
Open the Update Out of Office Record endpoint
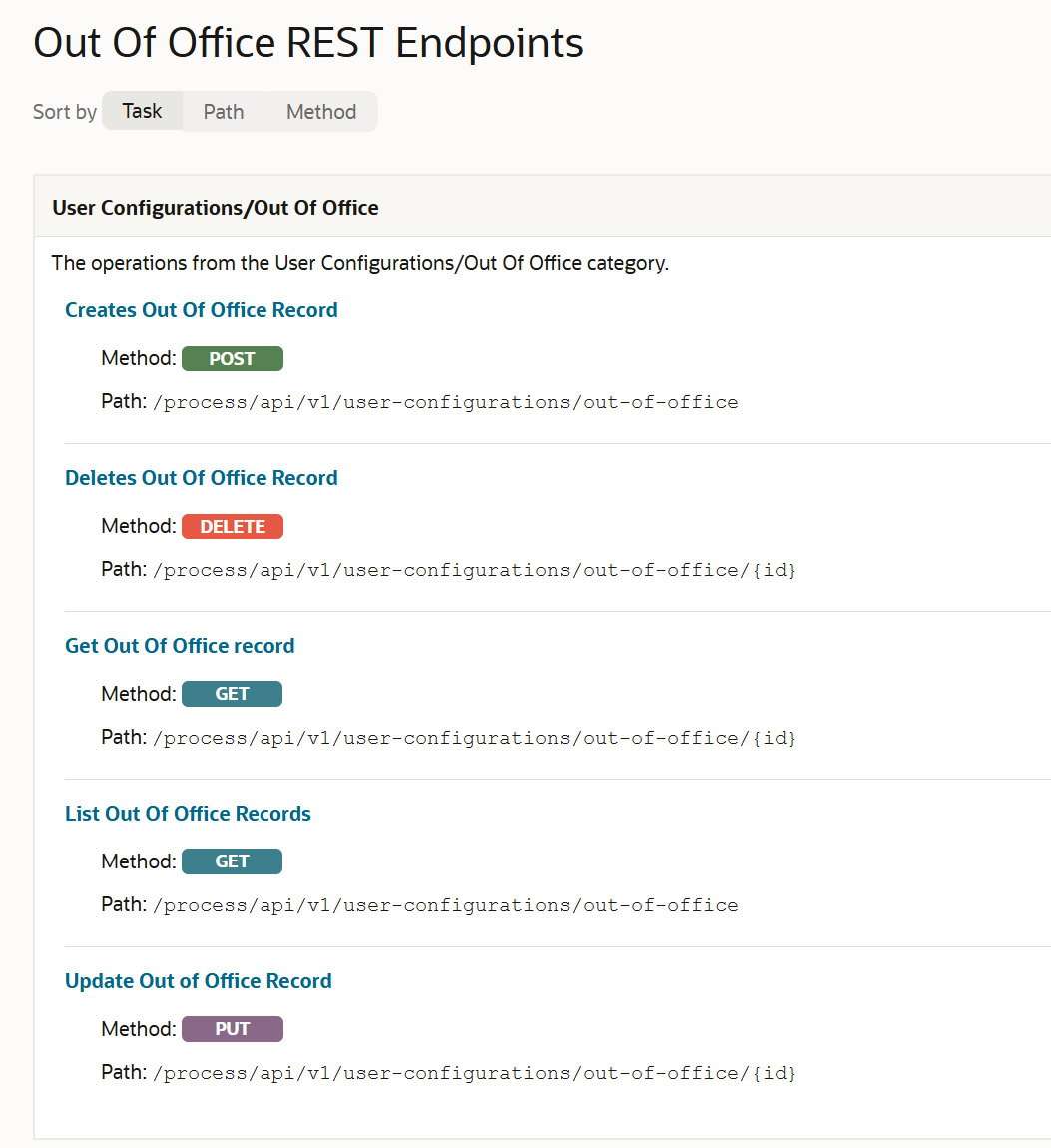(198, 981)
